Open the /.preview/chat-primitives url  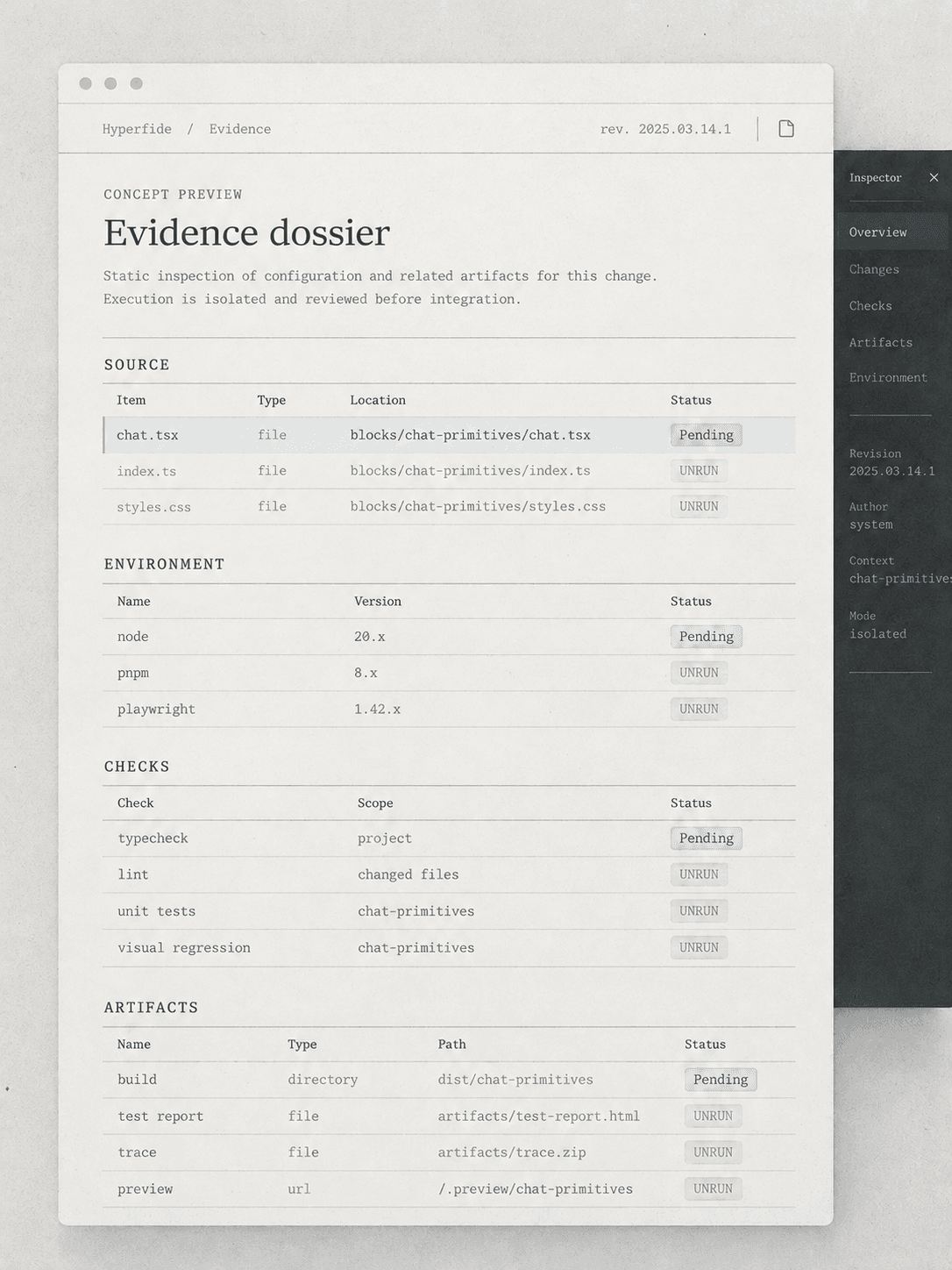point(536,1189)
